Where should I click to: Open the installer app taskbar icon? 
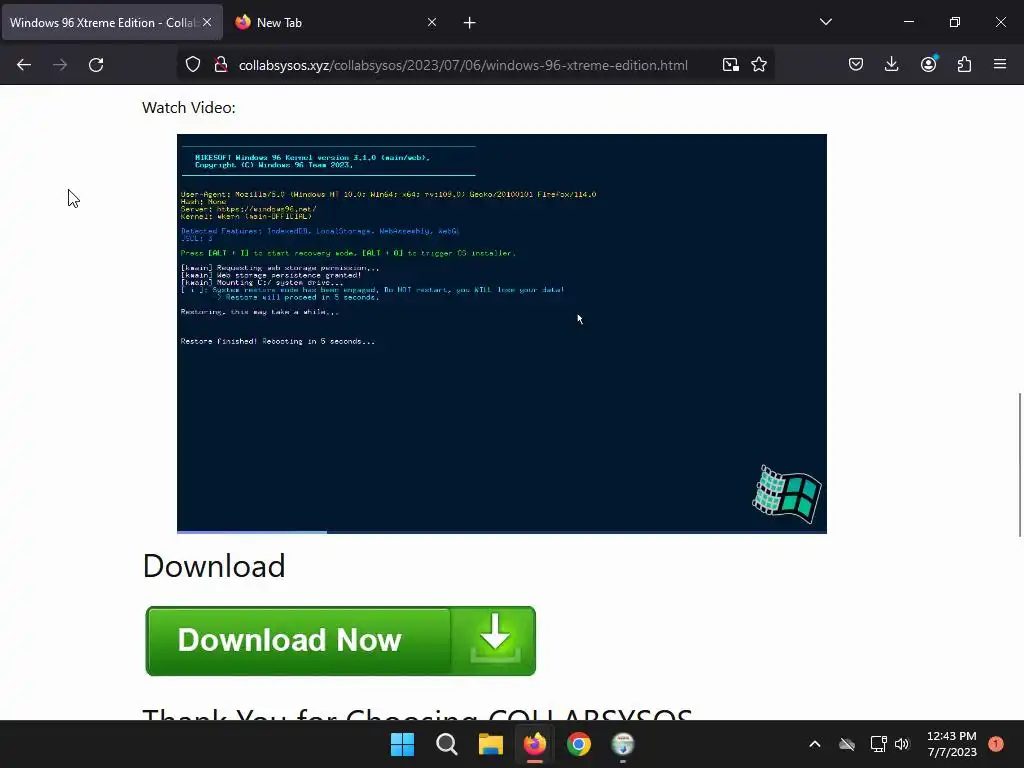click(623, 744)
